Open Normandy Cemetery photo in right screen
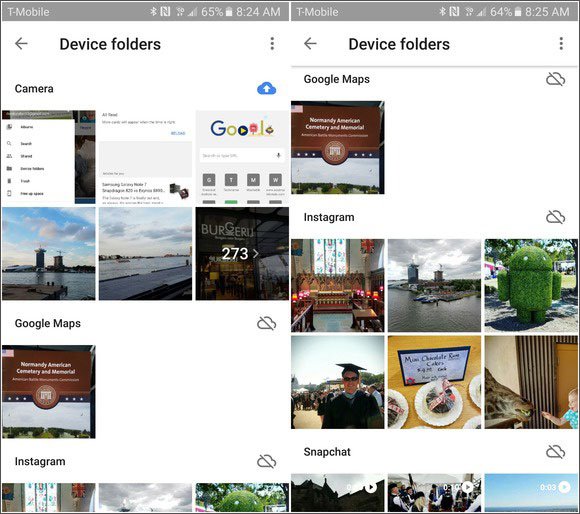Image resolution: width=580 pixels, height=514 pixels. tap(337, 147)
